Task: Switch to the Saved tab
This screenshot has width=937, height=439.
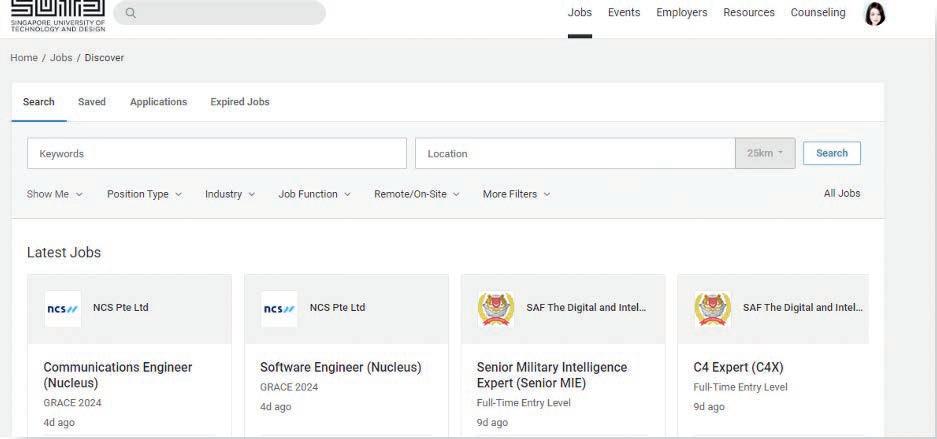Action: click(x=92, y=102)
